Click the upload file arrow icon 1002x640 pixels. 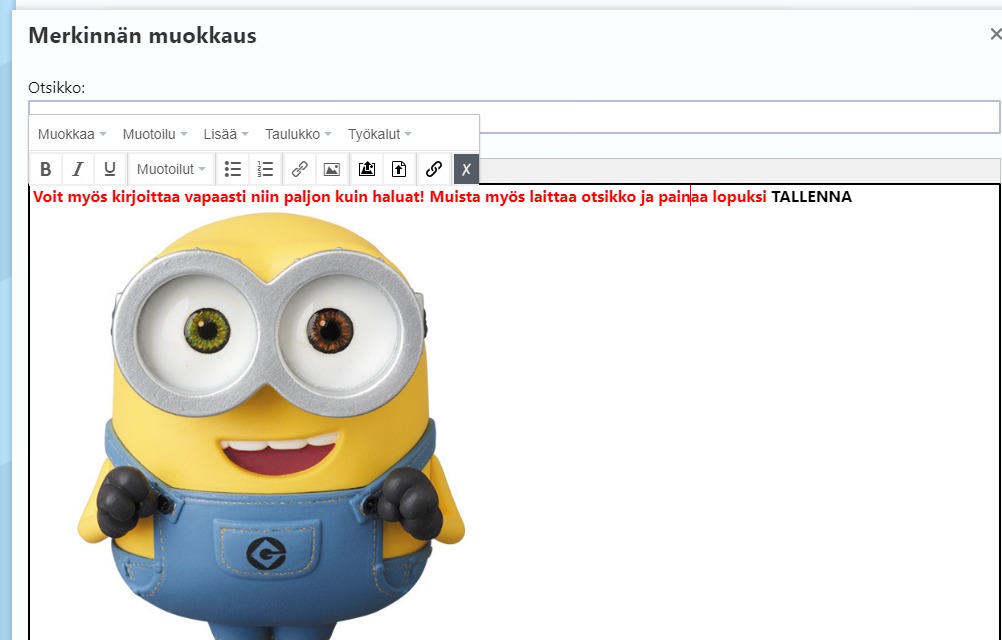click(399, 169)
